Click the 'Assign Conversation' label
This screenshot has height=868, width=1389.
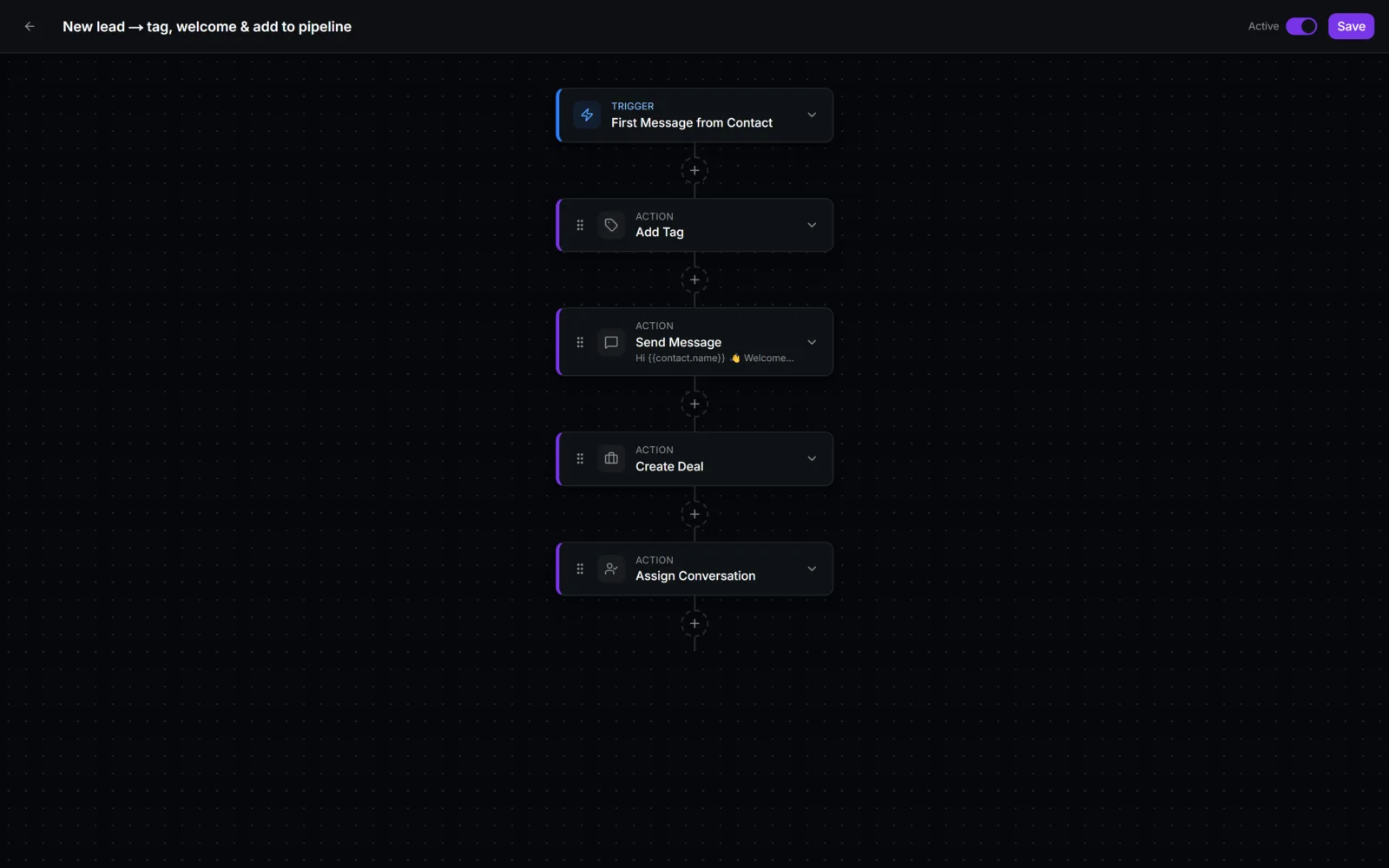(x=695, y=575)
